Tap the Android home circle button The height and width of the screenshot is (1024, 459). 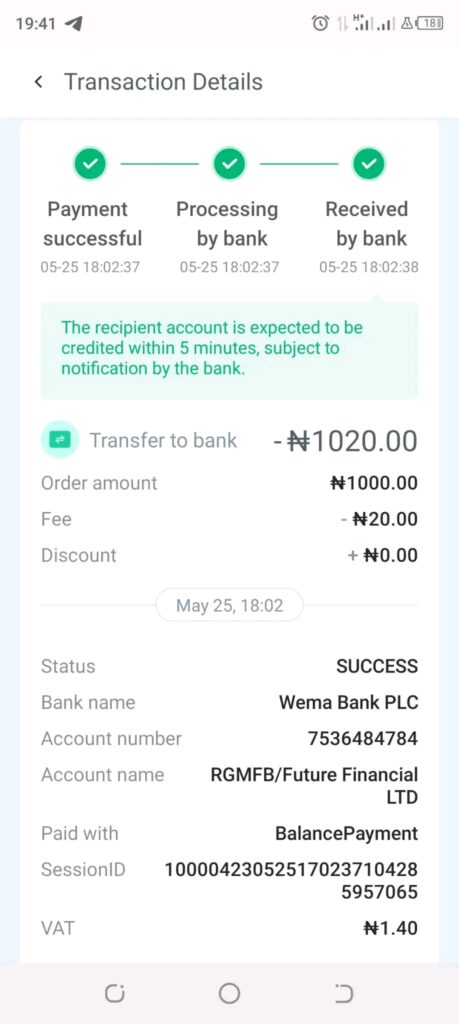229,994
